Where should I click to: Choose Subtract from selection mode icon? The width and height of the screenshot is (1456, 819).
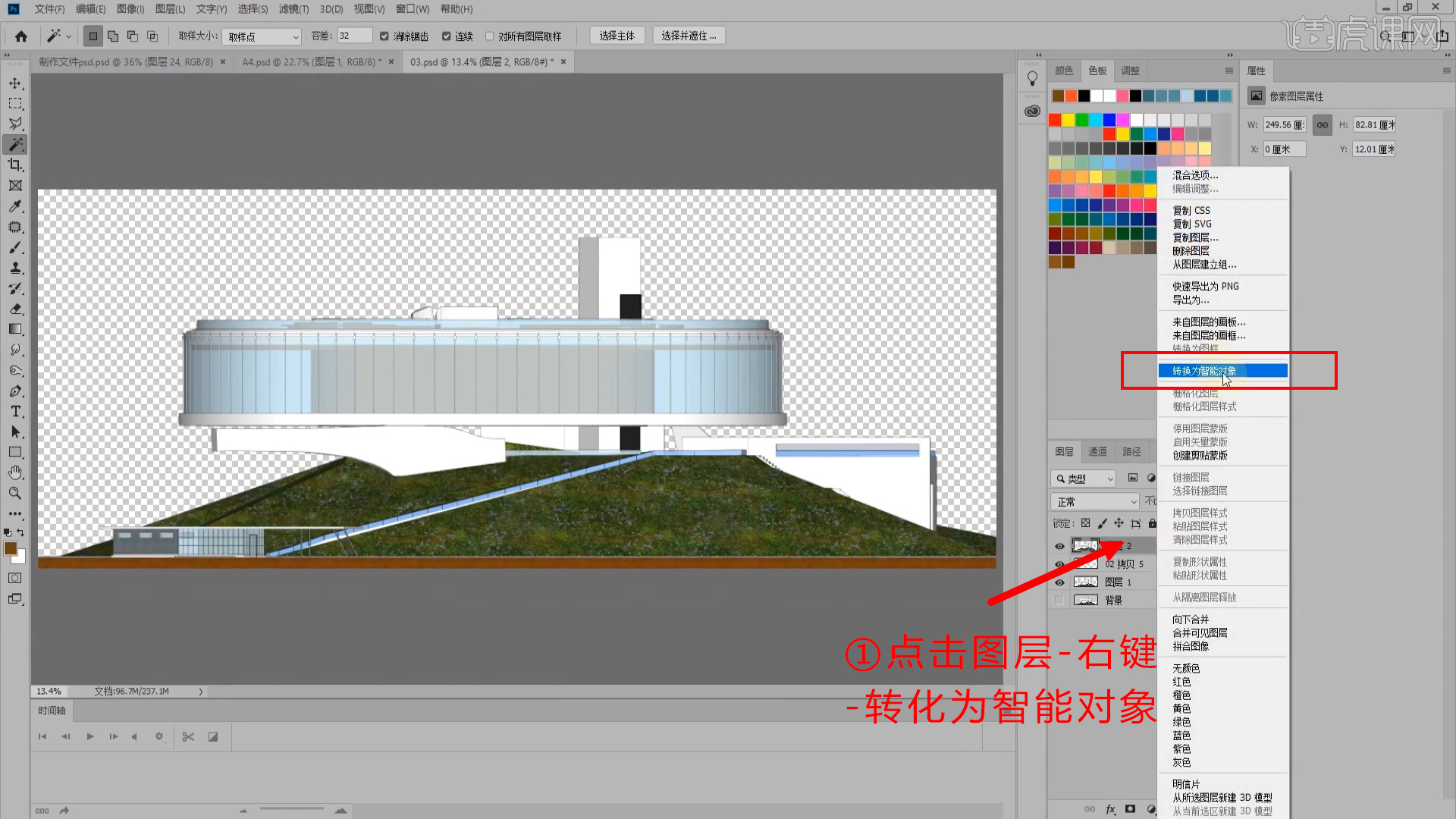tap(133, 36)
